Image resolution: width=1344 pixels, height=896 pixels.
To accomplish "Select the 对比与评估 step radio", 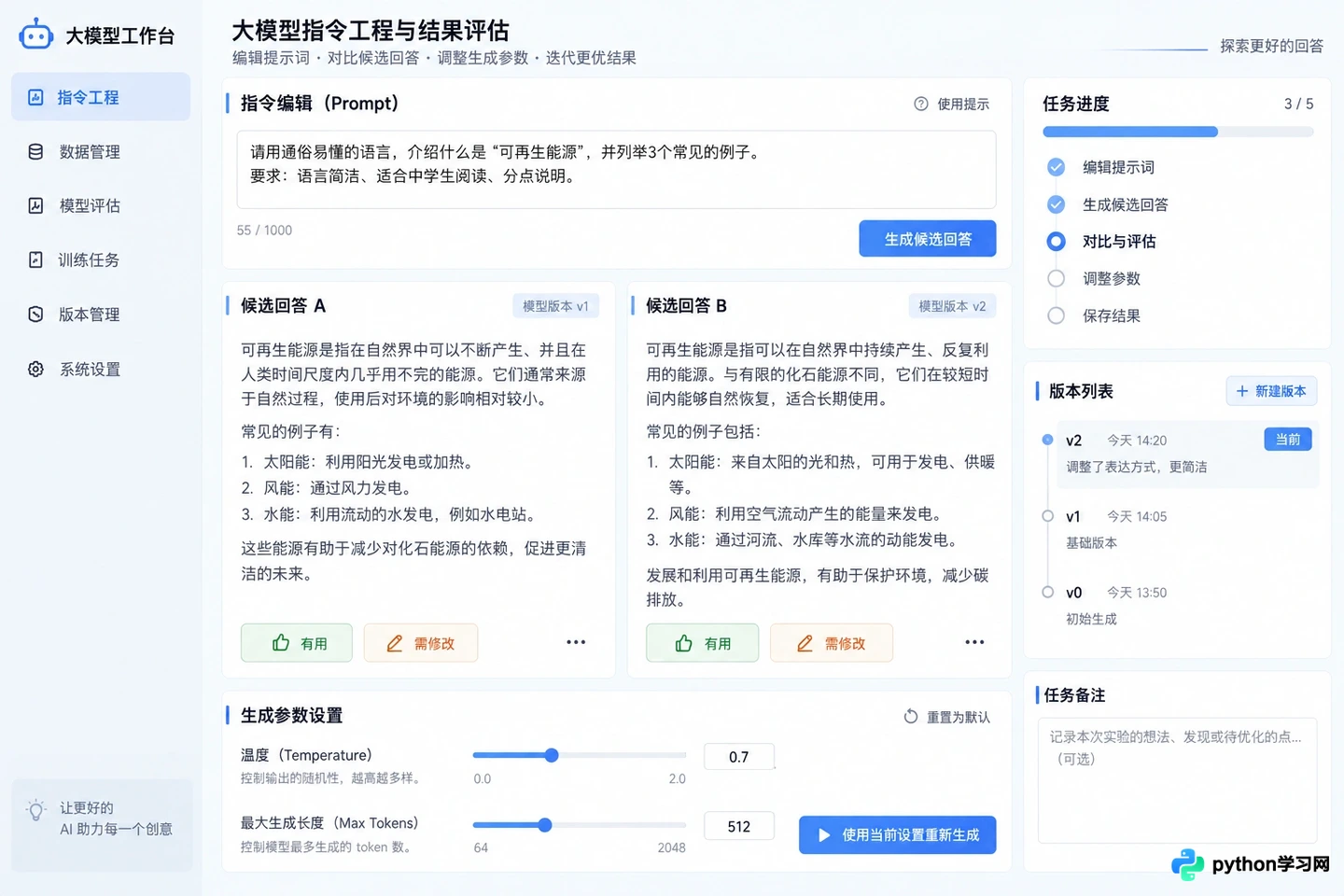I will tap(1056, 242).
